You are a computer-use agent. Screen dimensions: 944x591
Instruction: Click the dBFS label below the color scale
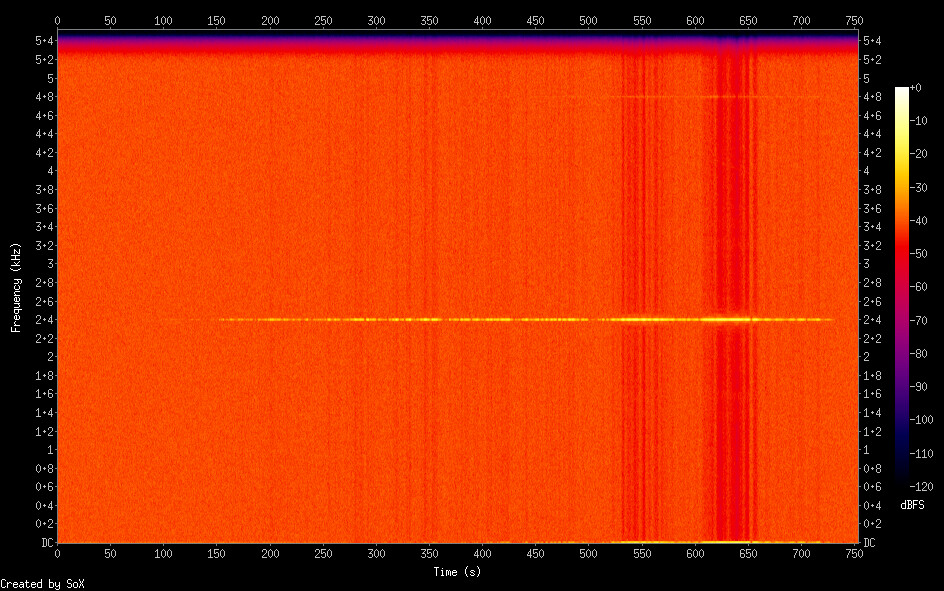tap(911, 502)
